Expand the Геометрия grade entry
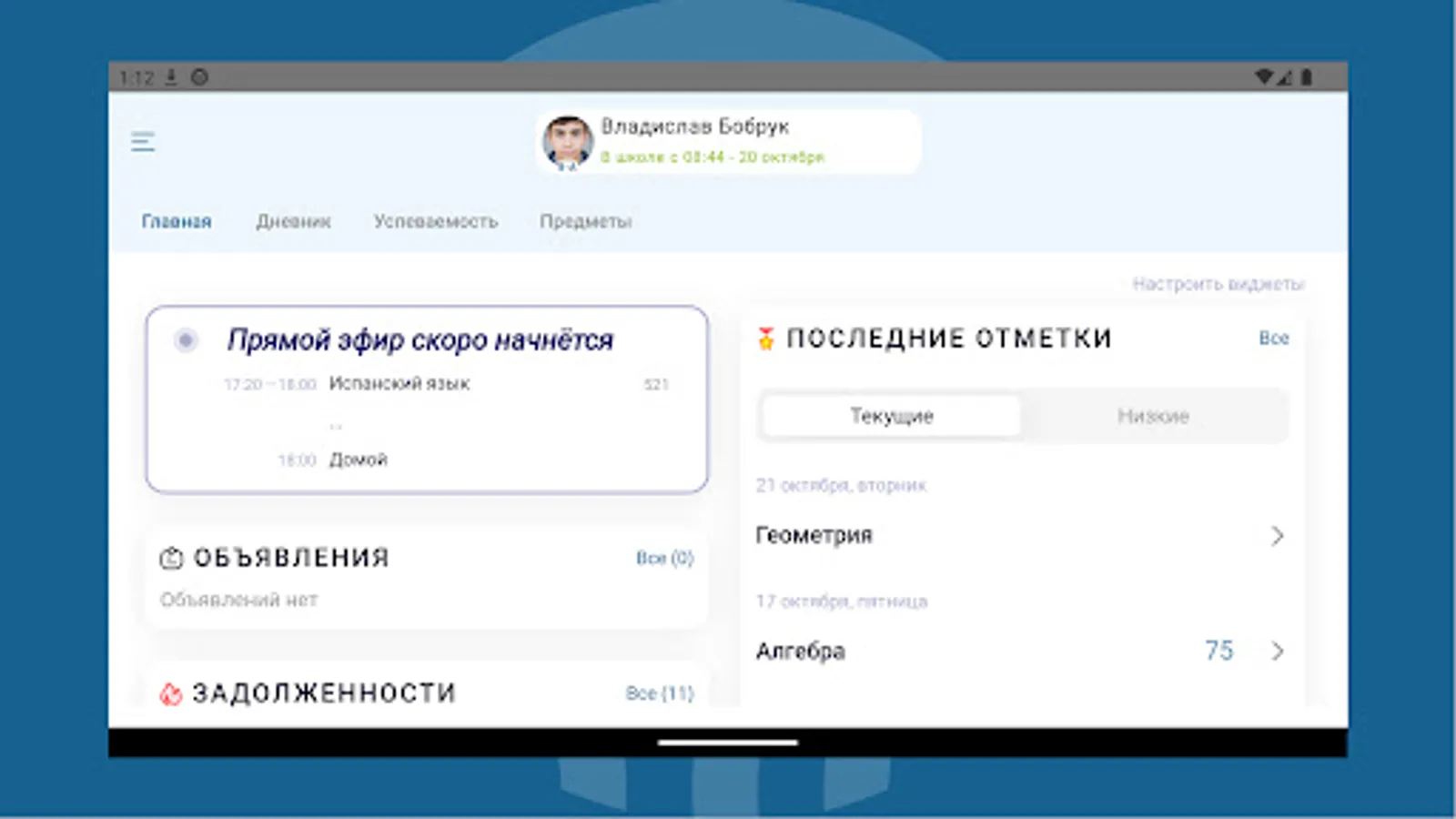Viewport: 1456px width, 819px height. click(1279, 535)
